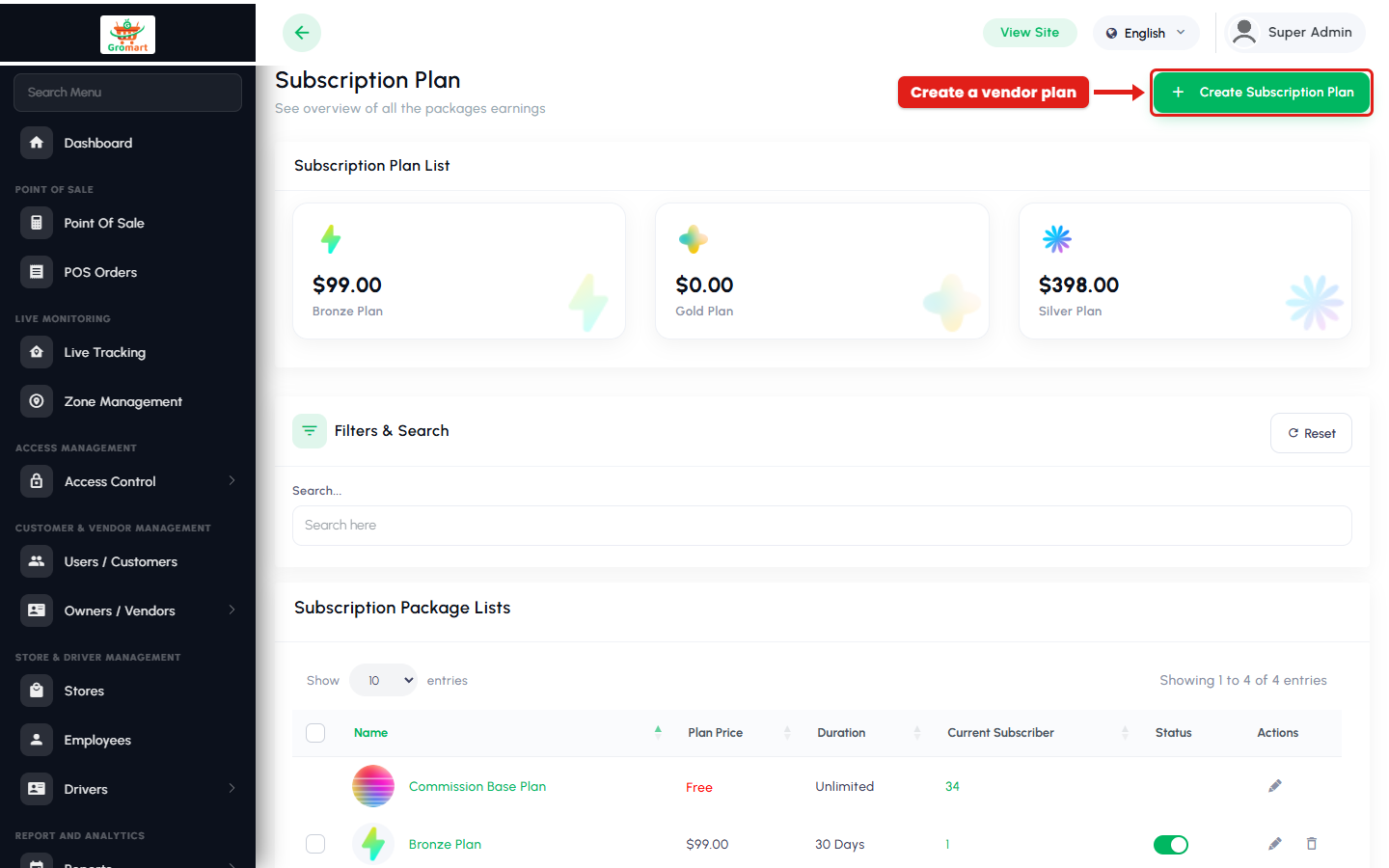
Task: Click the Live Tracking sidebar icon
Action: [37, 352]
